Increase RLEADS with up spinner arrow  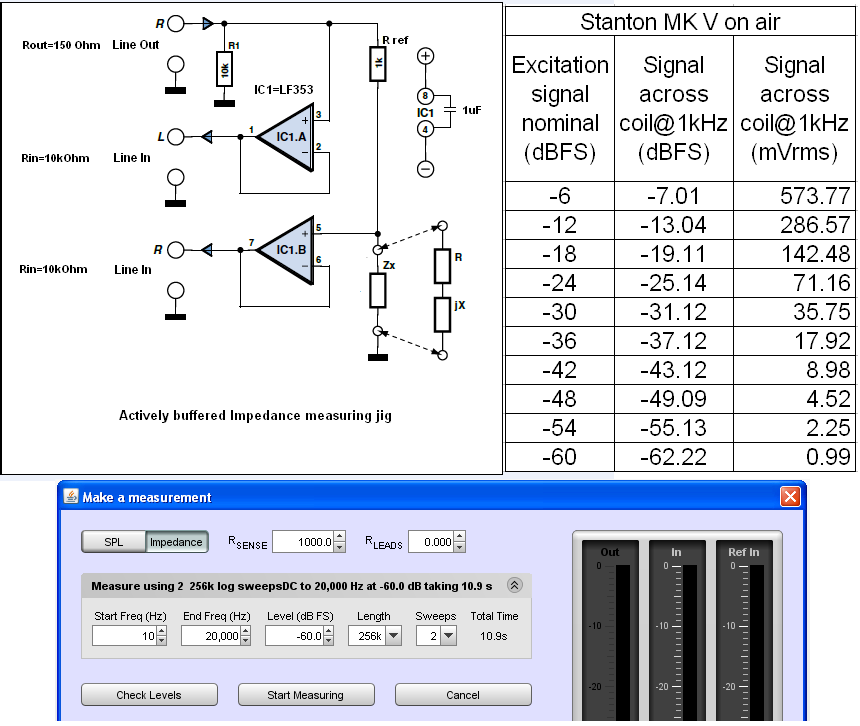click(x=460, y=537)
